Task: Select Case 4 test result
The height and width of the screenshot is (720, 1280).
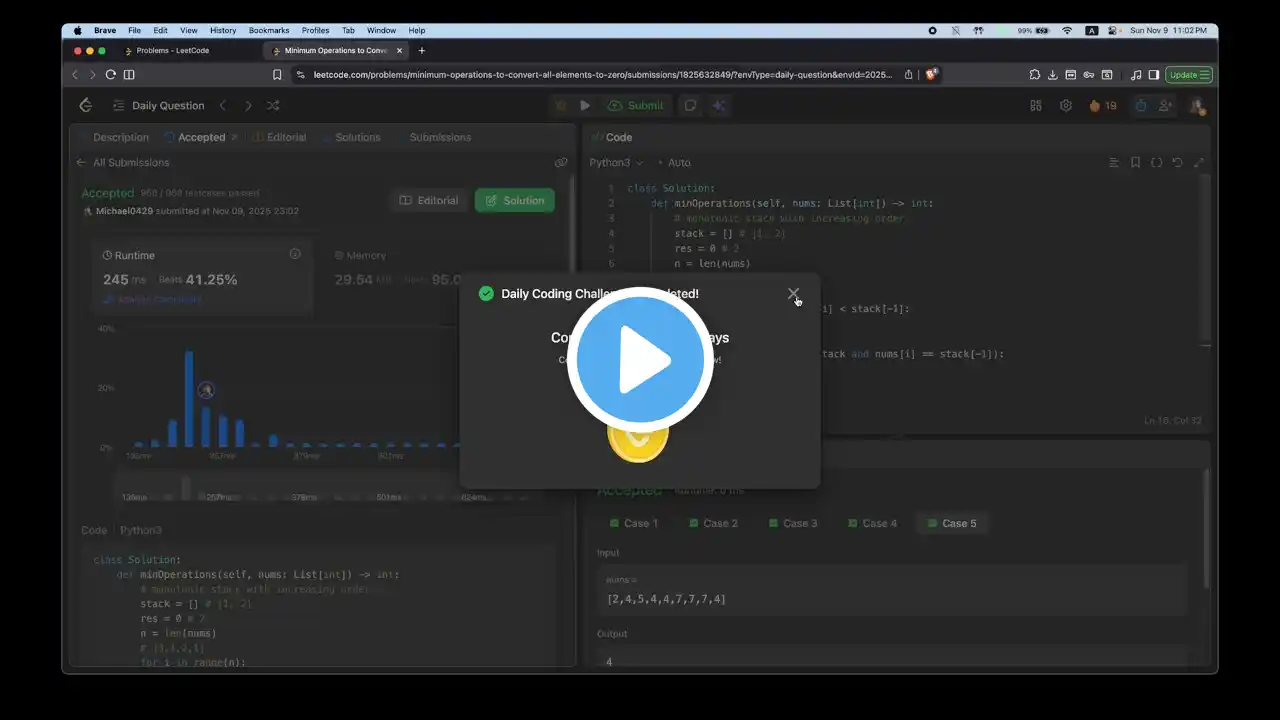Action: point(872,523)
